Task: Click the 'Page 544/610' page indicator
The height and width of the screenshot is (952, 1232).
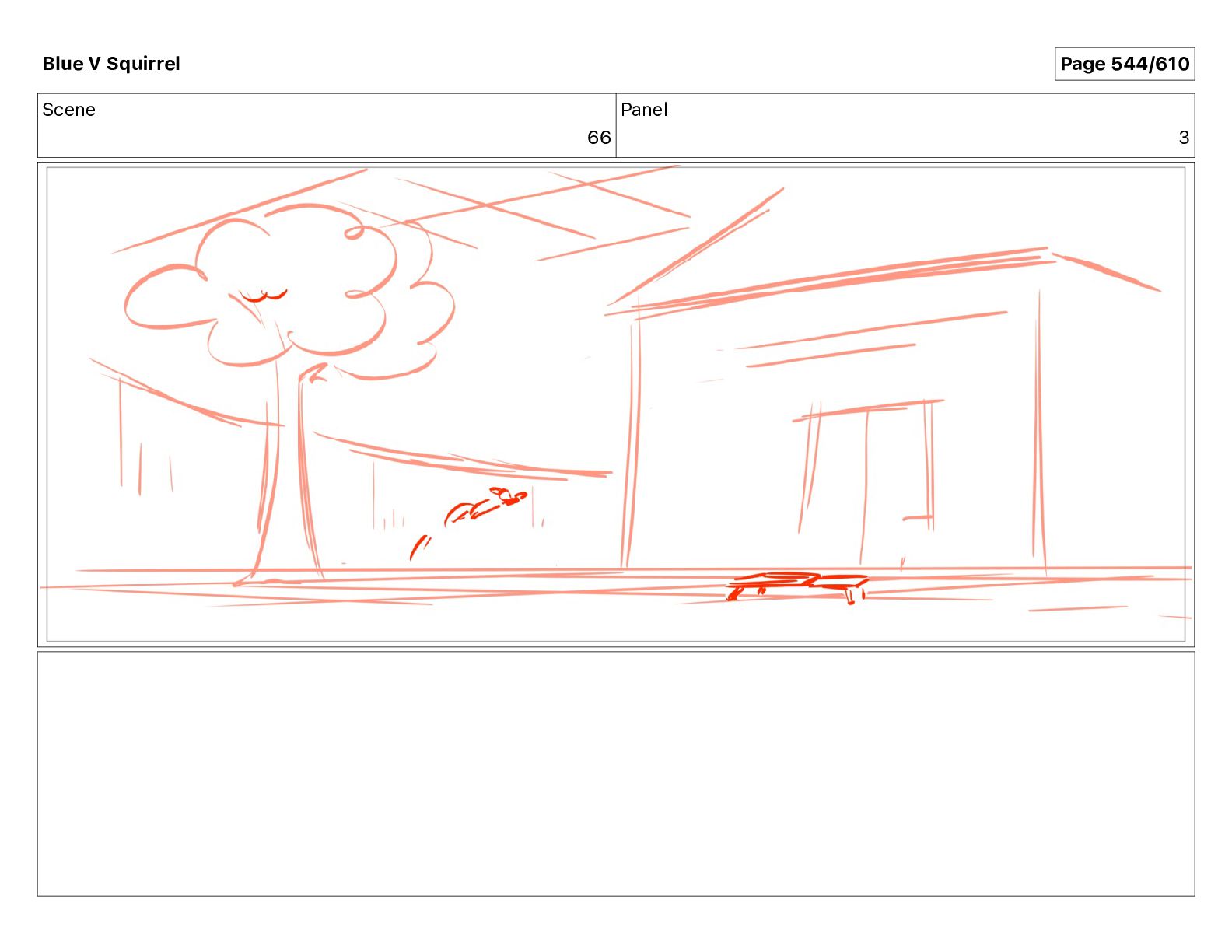Action: tap(1124, 64)
